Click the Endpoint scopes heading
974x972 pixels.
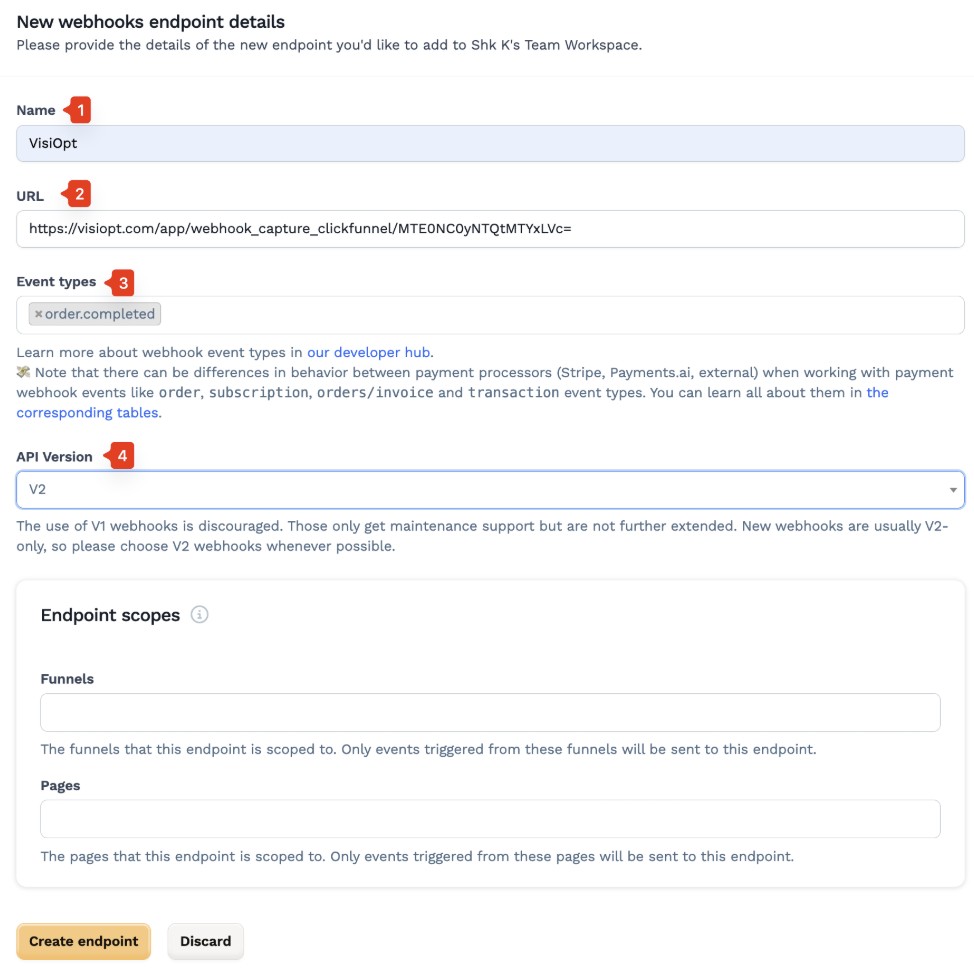tap(111, 615)
